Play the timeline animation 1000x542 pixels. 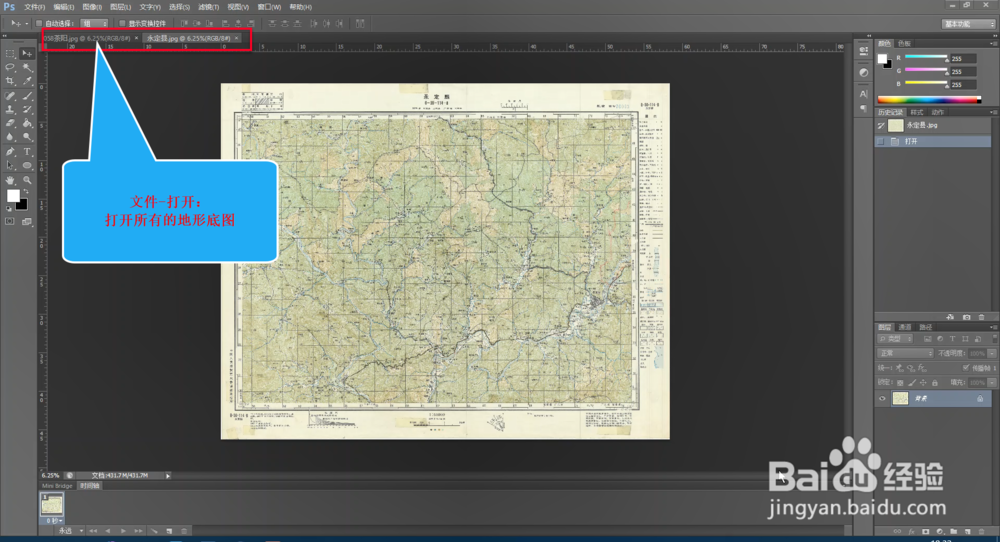pos(123,531)
